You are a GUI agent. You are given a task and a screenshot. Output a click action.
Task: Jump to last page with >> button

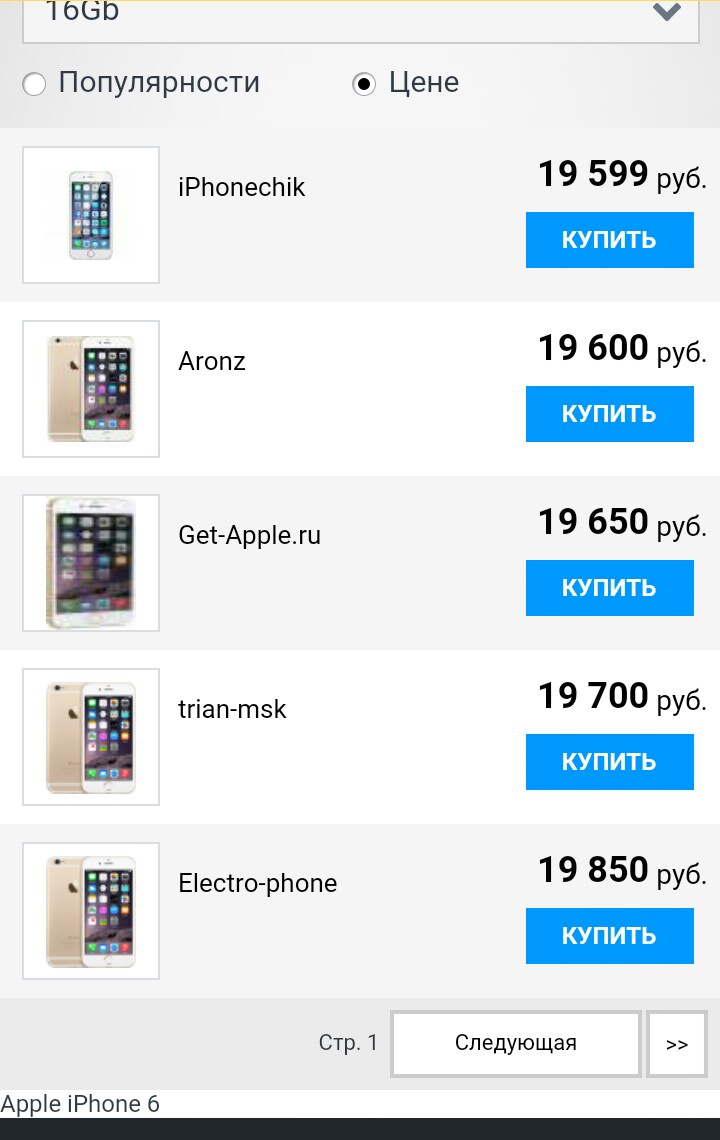coord(677,1044)
